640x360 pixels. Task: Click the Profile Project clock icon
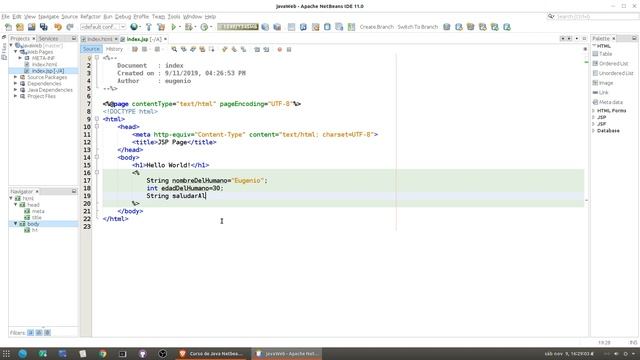click(x=204, y=27)
